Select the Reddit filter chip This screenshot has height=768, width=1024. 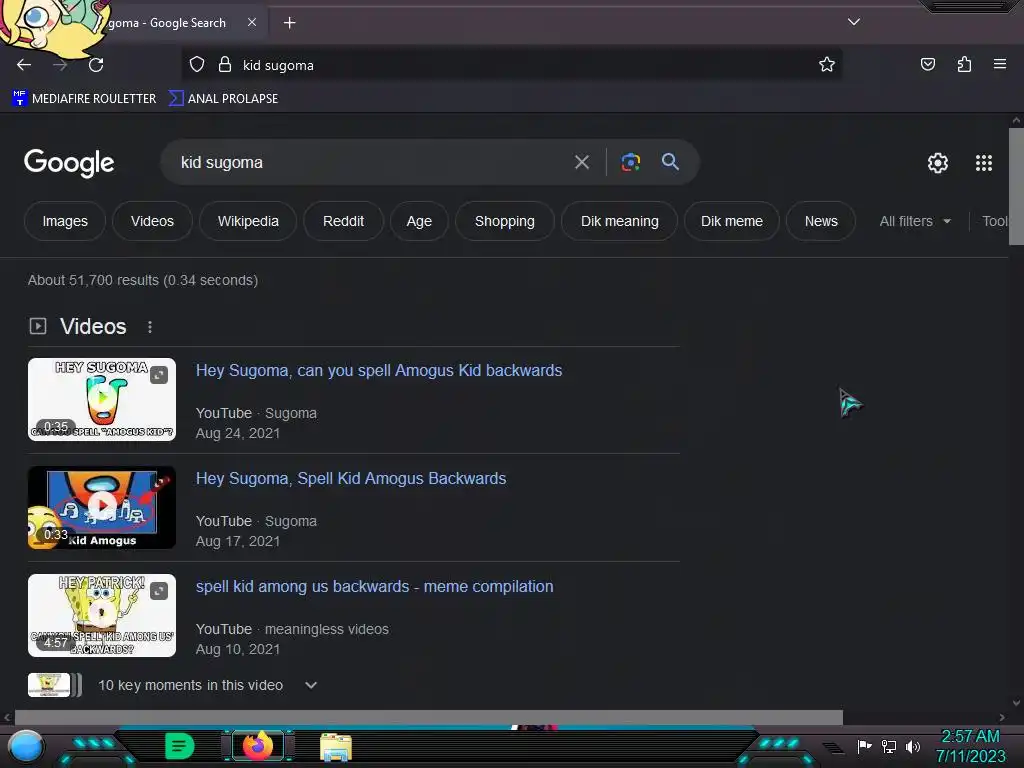point(344,221)
